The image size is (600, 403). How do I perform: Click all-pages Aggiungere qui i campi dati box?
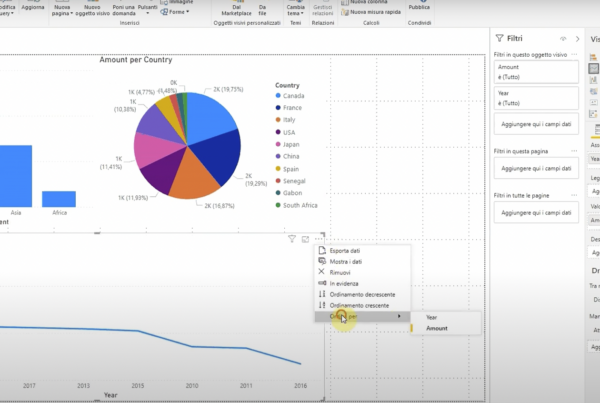536,212
